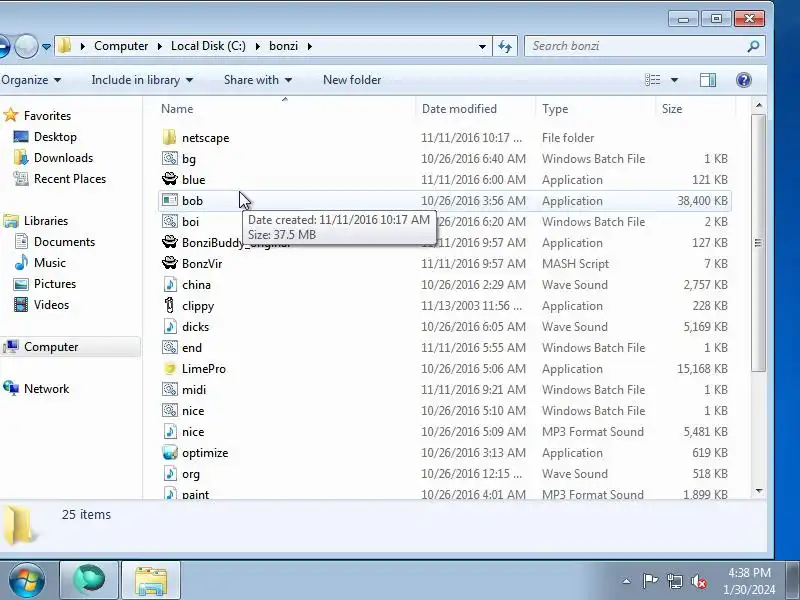Select the LimePro application icon
Image resolution: width=800 pixels, height=600 pixels.
(x=169, y=368)
